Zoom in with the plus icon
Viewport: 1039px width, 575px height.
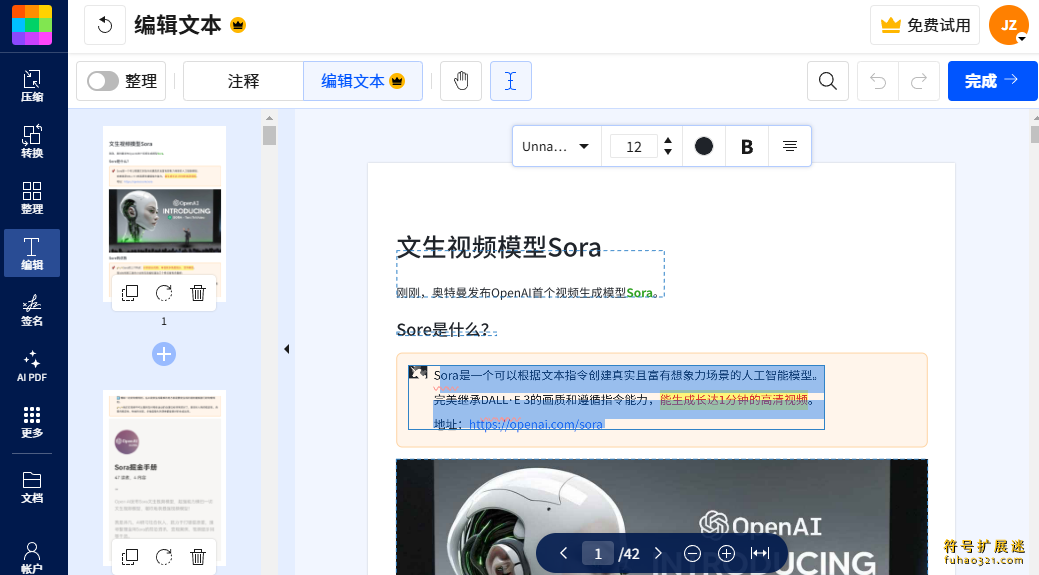726,553
